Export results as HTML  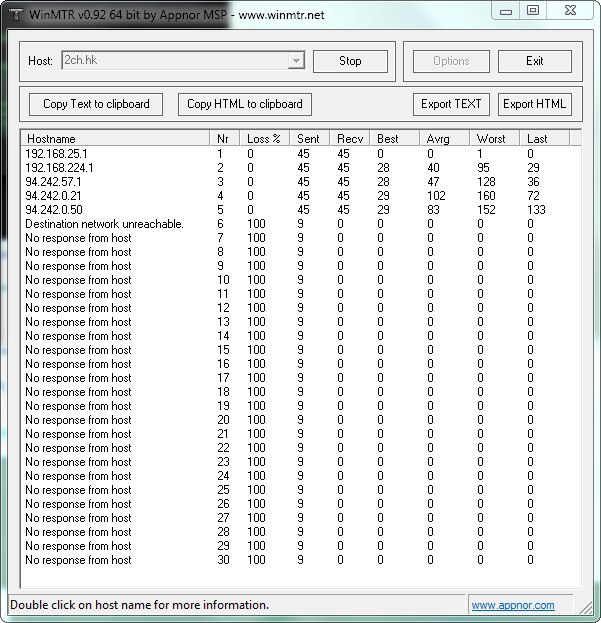[535, 104]
